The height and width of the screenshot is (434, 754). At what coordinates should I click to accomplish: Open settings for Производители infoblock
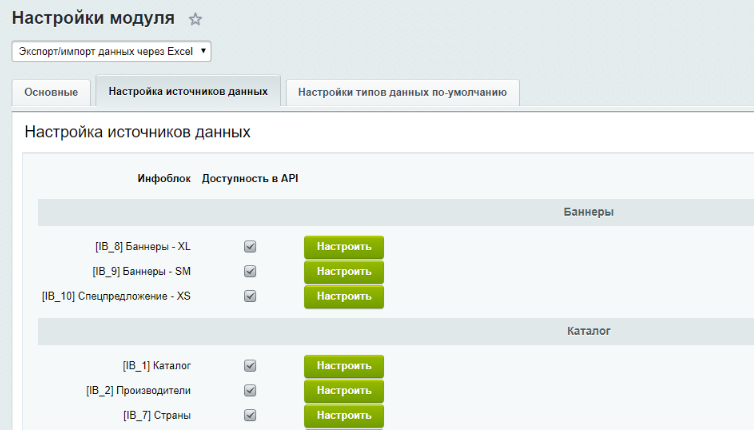click(x=344, y=391)
